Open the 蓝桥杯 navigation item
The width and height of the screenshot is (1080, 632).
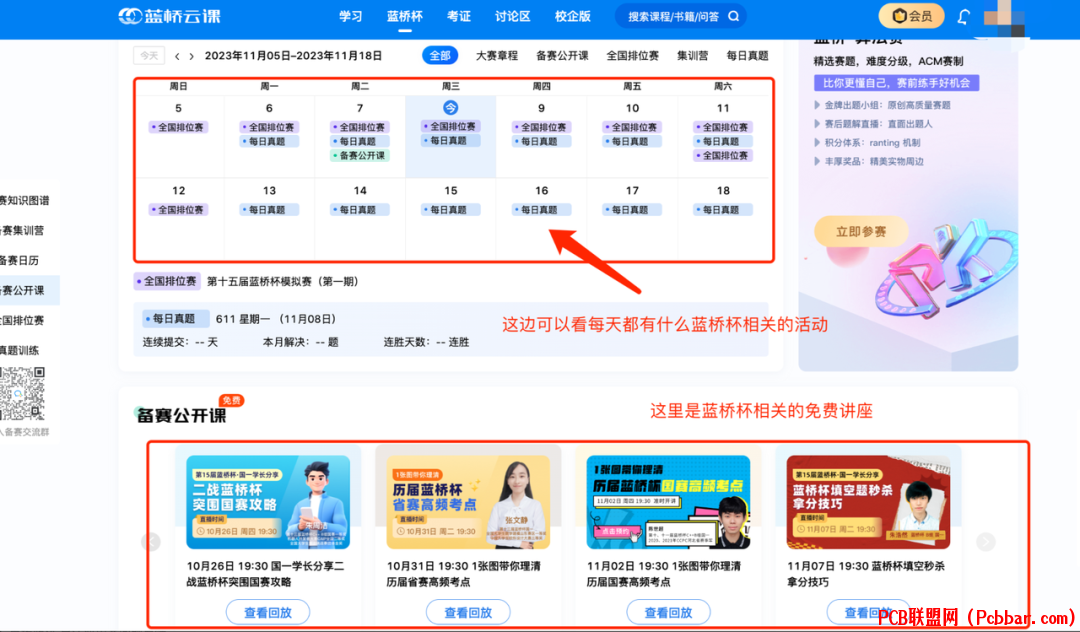click(x=405, y=17)
